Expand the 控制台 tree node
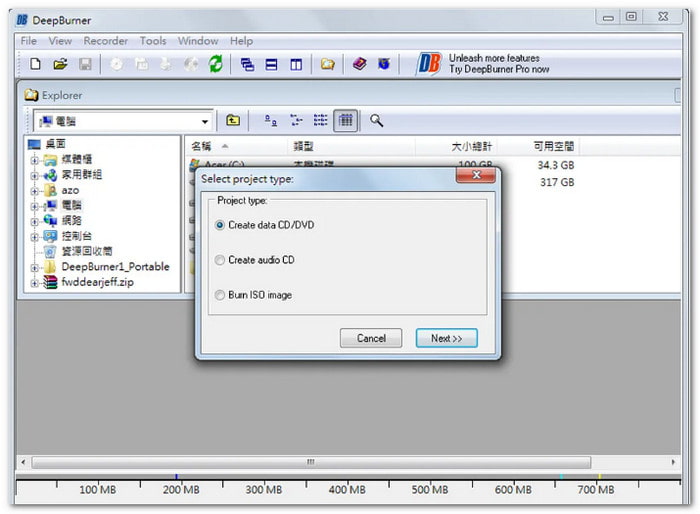Screen dimensions: 700x514 34,237
